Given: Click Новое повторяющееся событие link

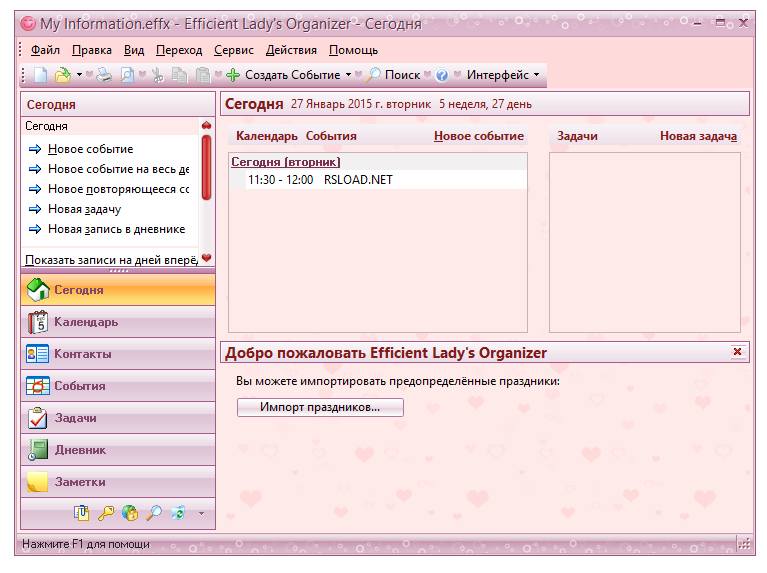Looking at the screenshot, I should (118, 189).
